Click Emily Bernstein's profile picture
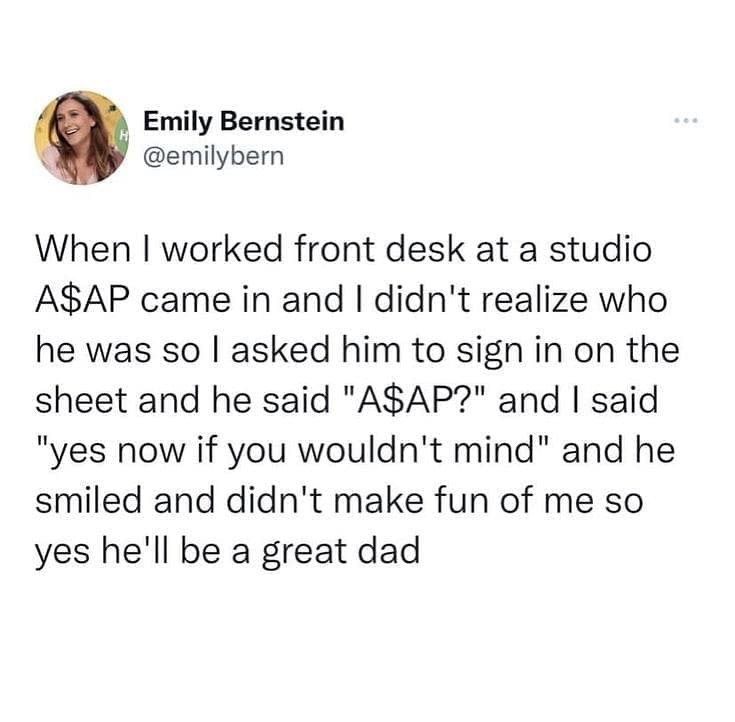The height and width of the screenshot is (722, 735). [78, 137]
